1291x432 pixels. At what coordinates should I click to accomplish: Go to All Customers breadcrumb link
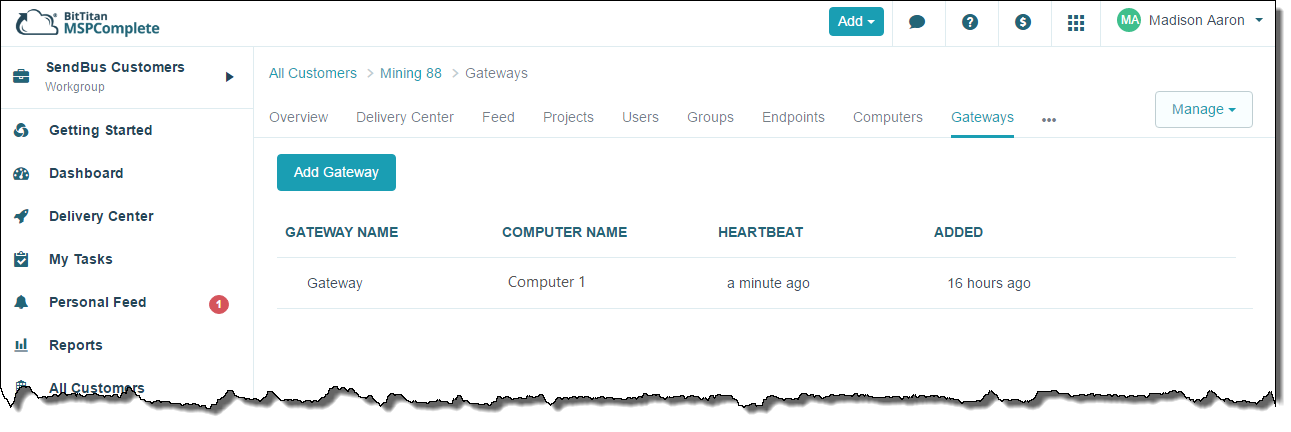coord(313,74)
